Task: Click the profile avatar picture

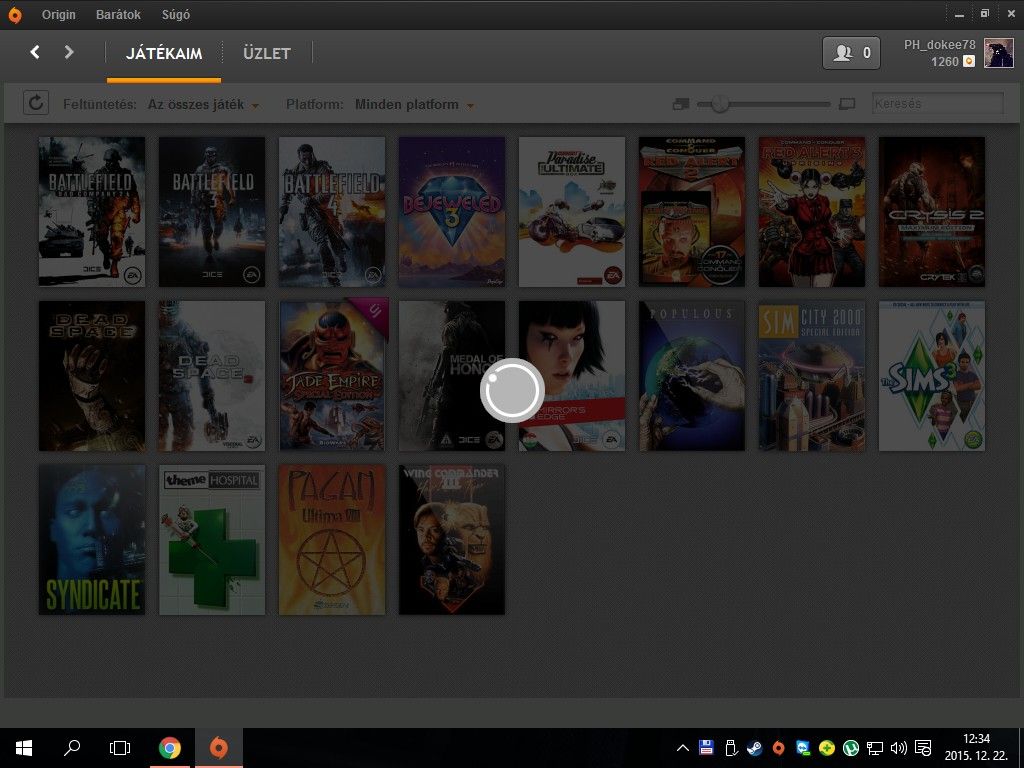Action: coord(999,53)
